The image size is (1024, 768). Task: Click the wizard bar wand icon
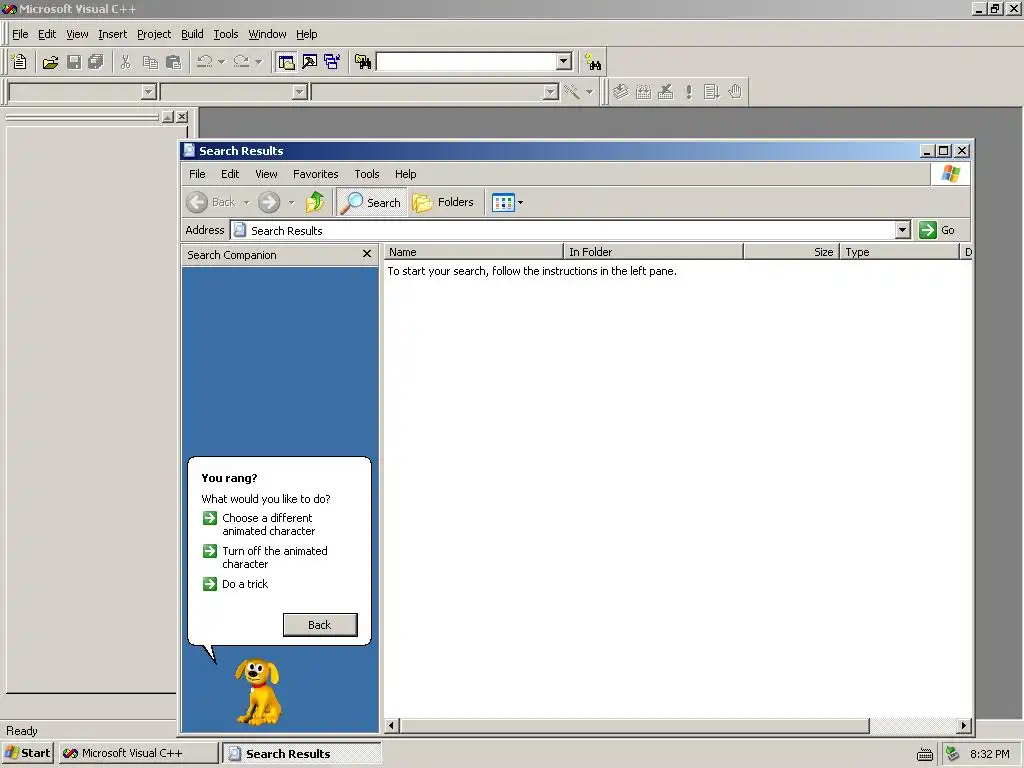point(572,92)
